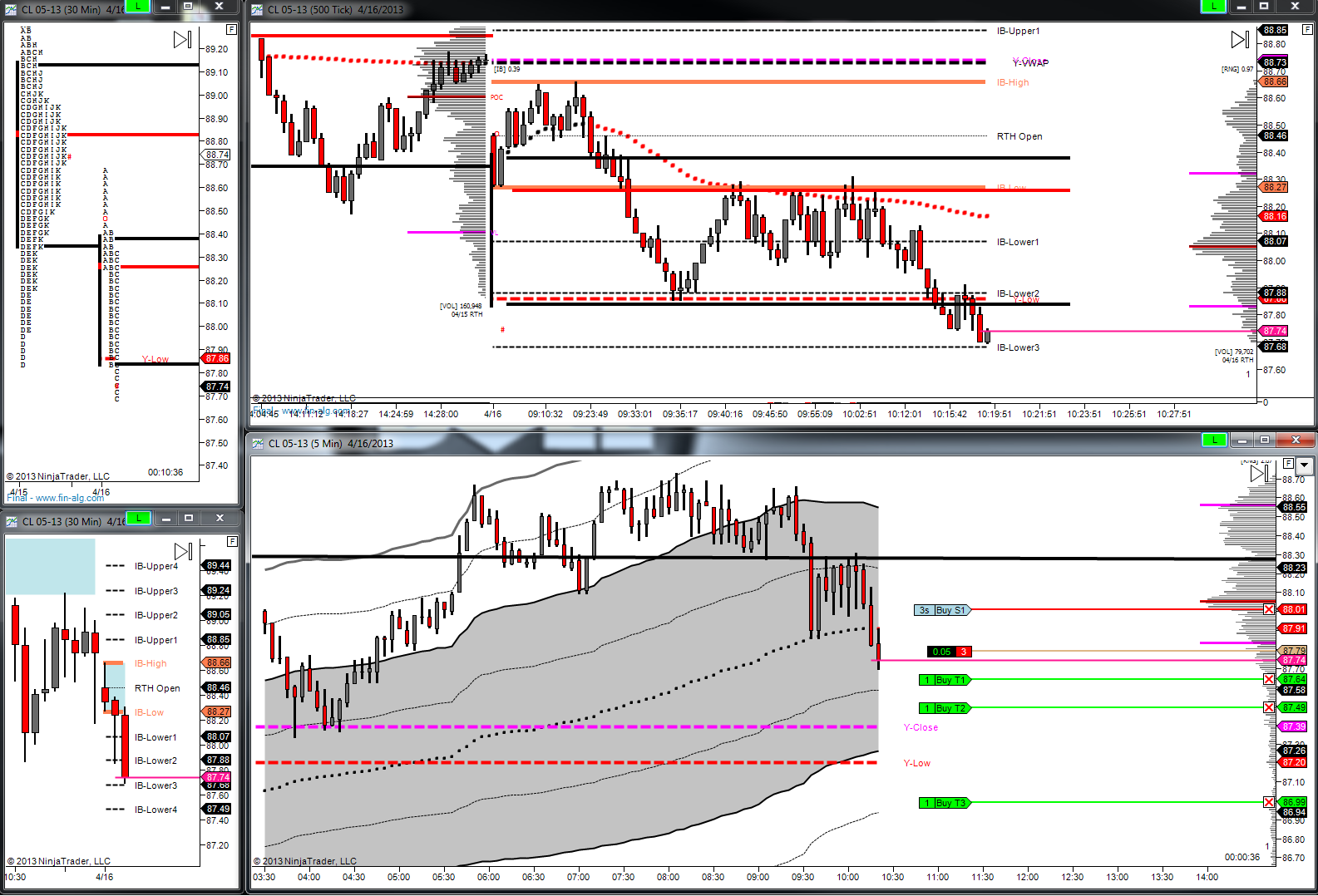Image resolution: width=1318 pixels, height=896 pixels.
Task: Click scroll-to-latest arrow in 500 Tick chart
Action: (1240, 39)
